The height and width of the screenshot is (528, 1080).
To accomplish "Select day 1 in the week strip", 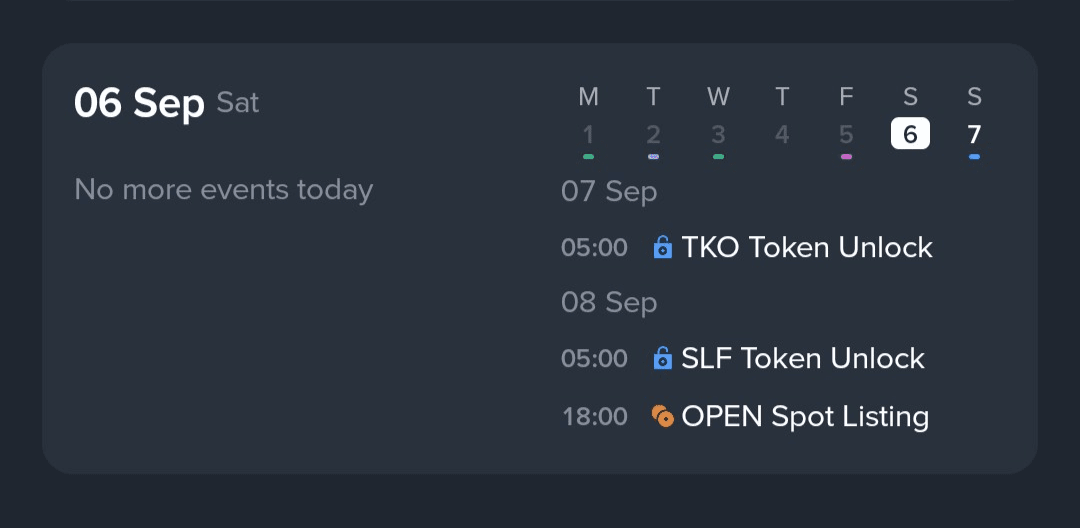I will [x=588, y=134].
